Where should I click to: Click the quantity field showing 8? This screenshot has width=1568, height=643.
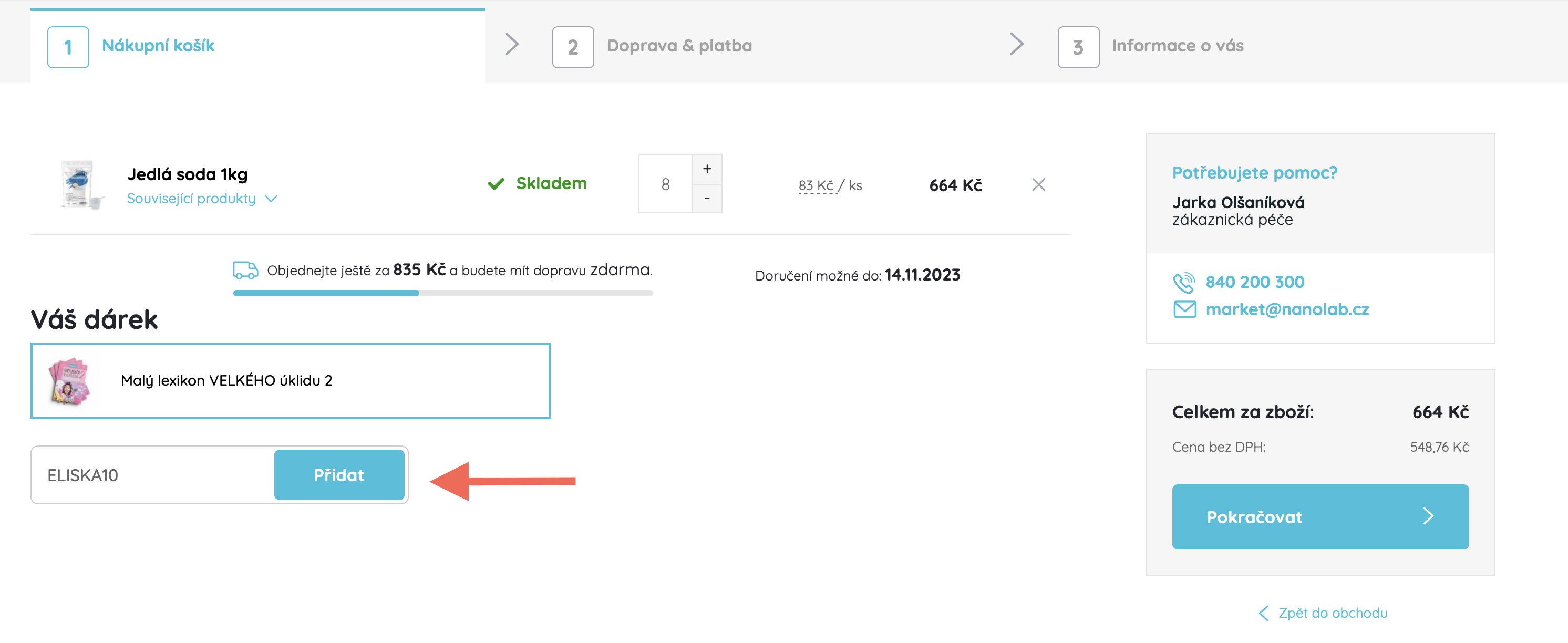pos(665,184)
